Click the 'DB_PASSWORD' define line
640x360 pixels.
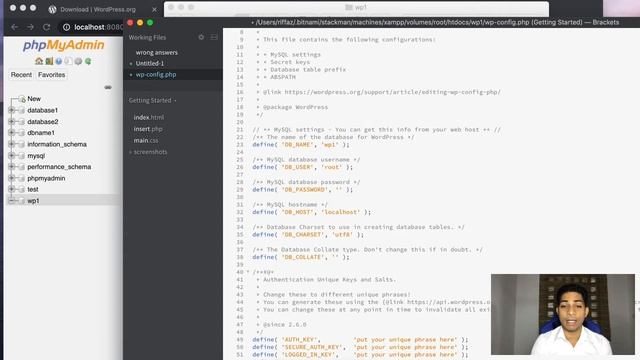coord(302,189)
